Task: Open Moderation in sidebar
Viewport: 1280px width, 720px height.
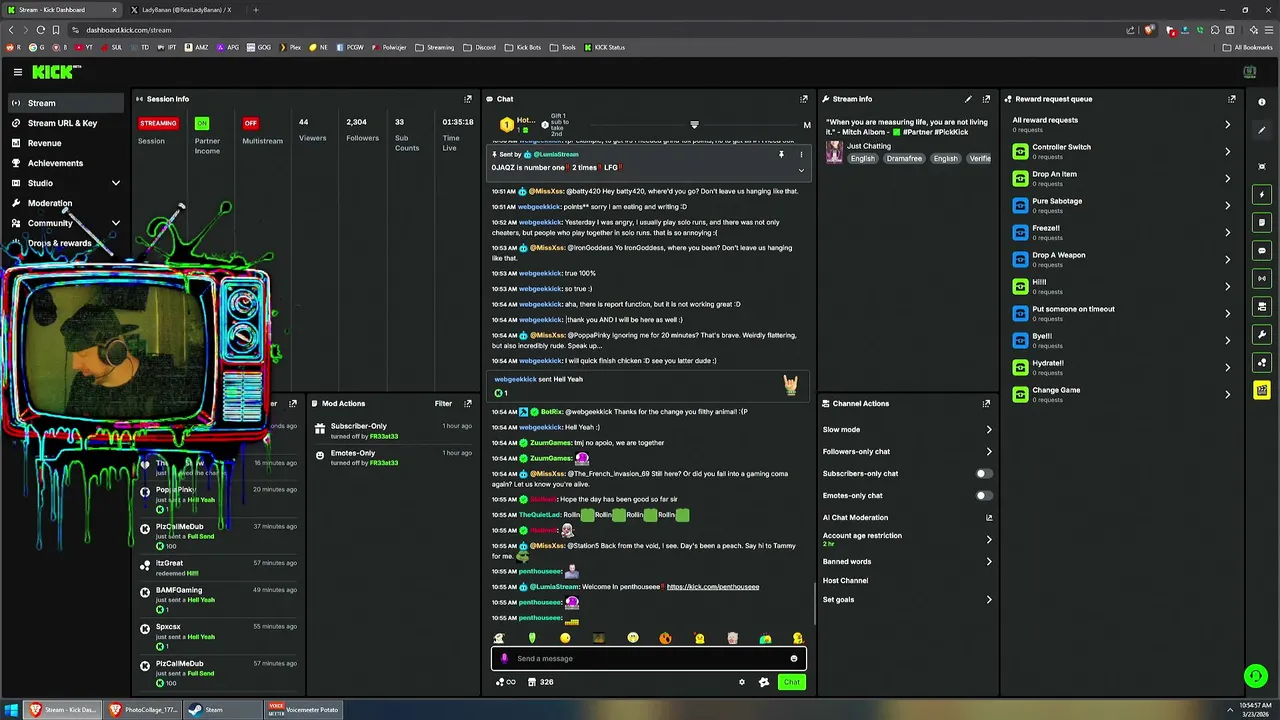Action: (66, 203)
